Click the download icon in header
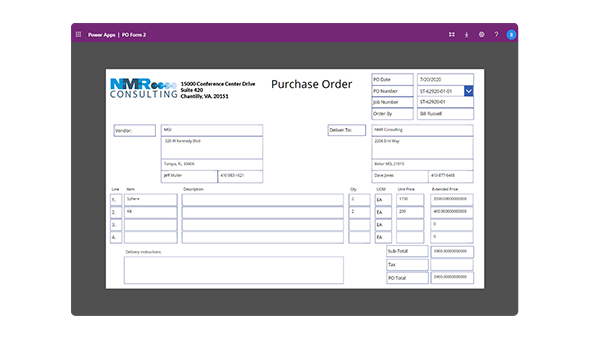The image size is (590, 360). (467, 35)
